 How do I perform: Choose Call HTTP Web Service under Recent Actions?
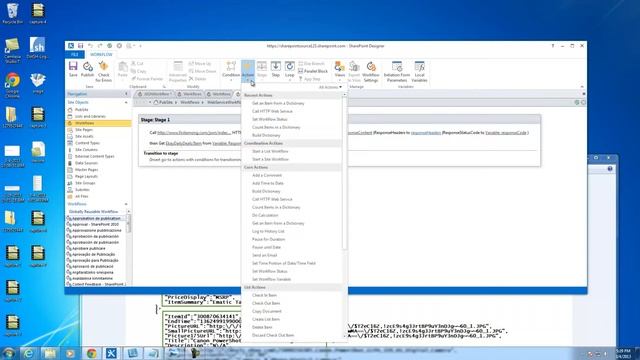tap(272, 111)
